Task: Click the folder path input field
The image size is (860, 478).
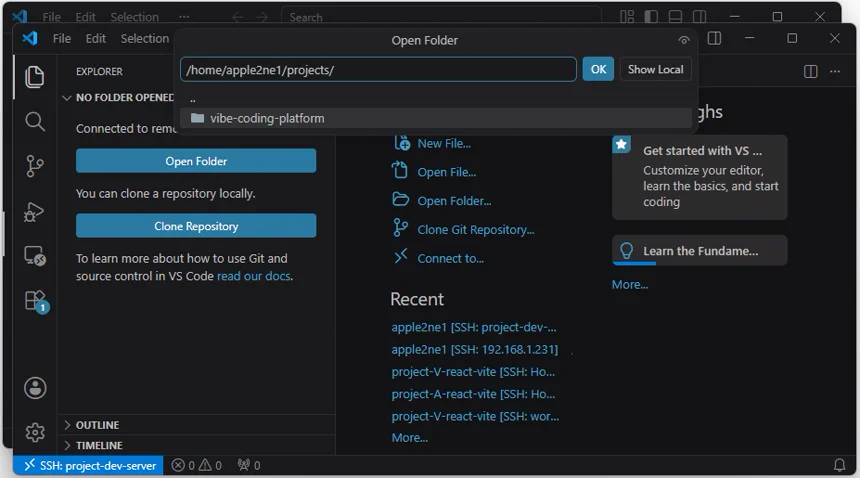Action: point(378,70)
